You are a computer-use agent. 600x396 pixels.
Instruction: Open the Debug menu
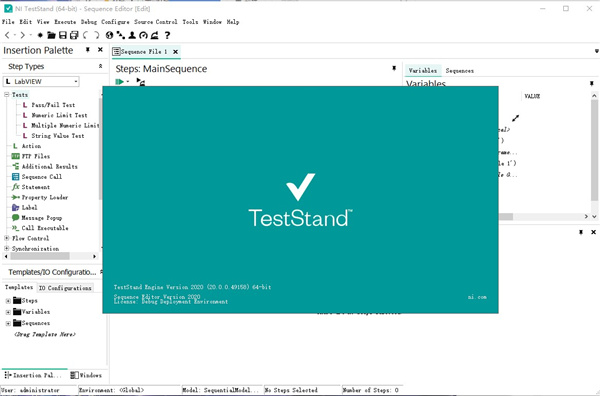click(89, 22)
